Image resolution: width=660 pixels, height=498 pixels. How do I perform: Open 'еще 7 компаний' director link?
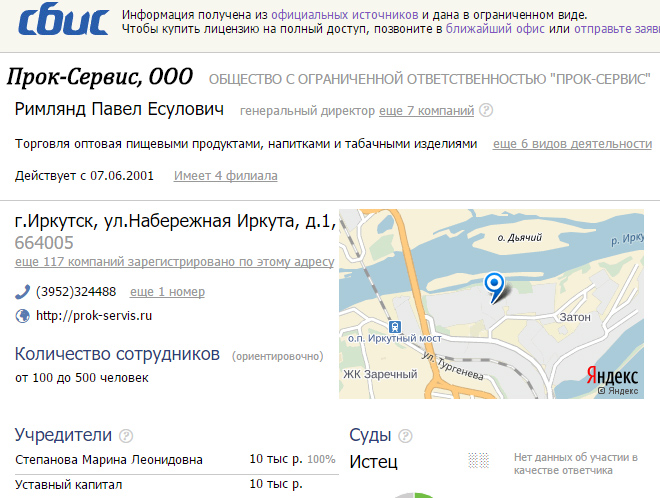click(426, 111)
